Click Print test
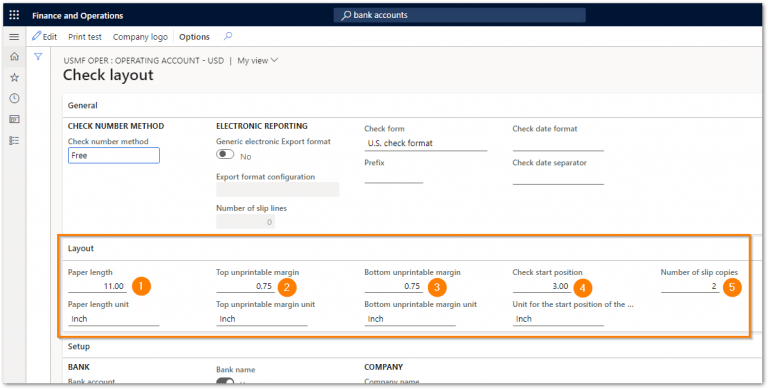Image resolution: width=768 pixels, height=389 pixels. (85, 37)
